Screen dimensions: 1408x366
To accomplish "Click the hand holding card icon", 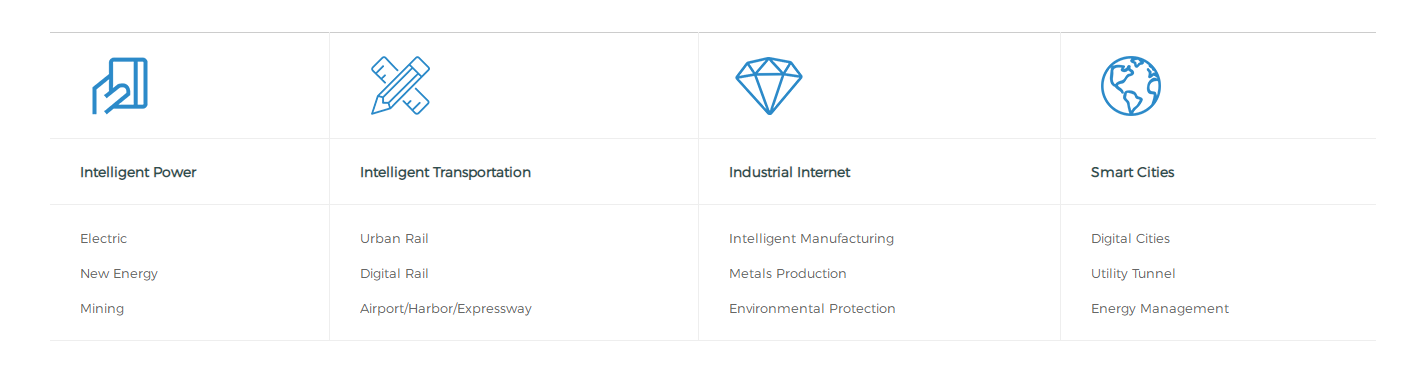I will 120,86.
